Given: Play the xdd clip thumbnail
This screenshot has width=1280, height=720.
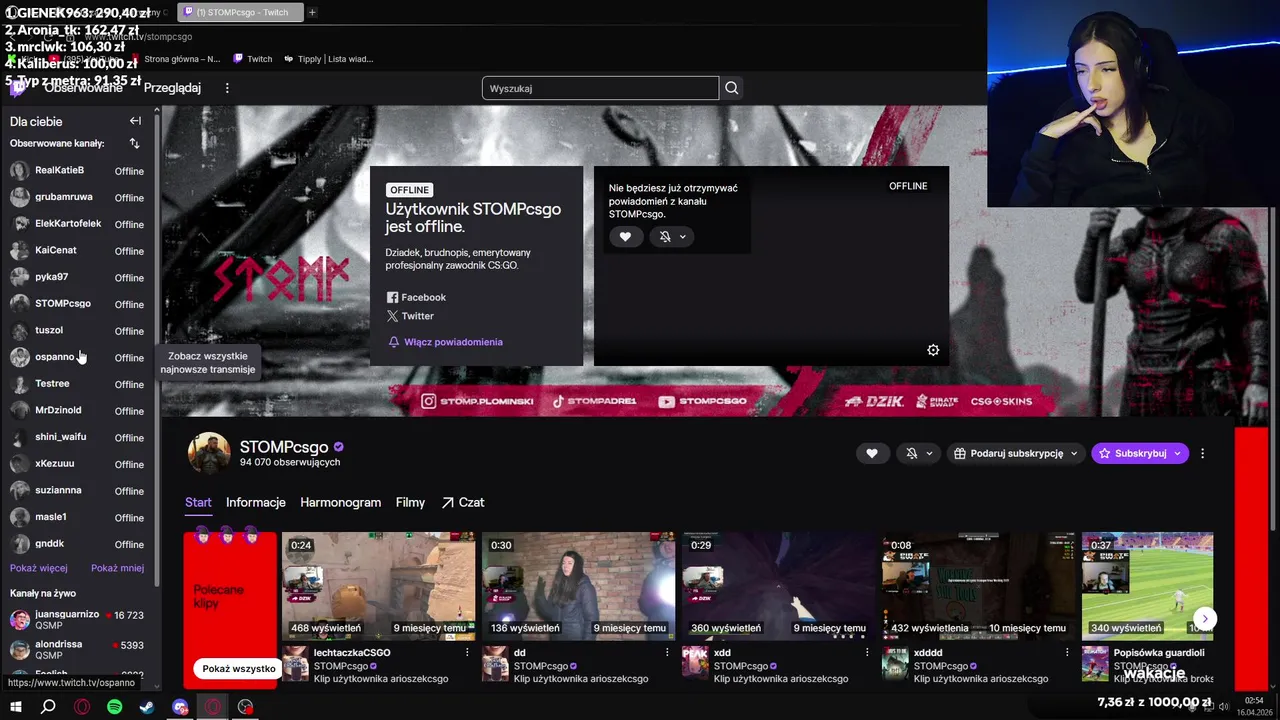Looking at the screenshot, I should tap(778, 586).
